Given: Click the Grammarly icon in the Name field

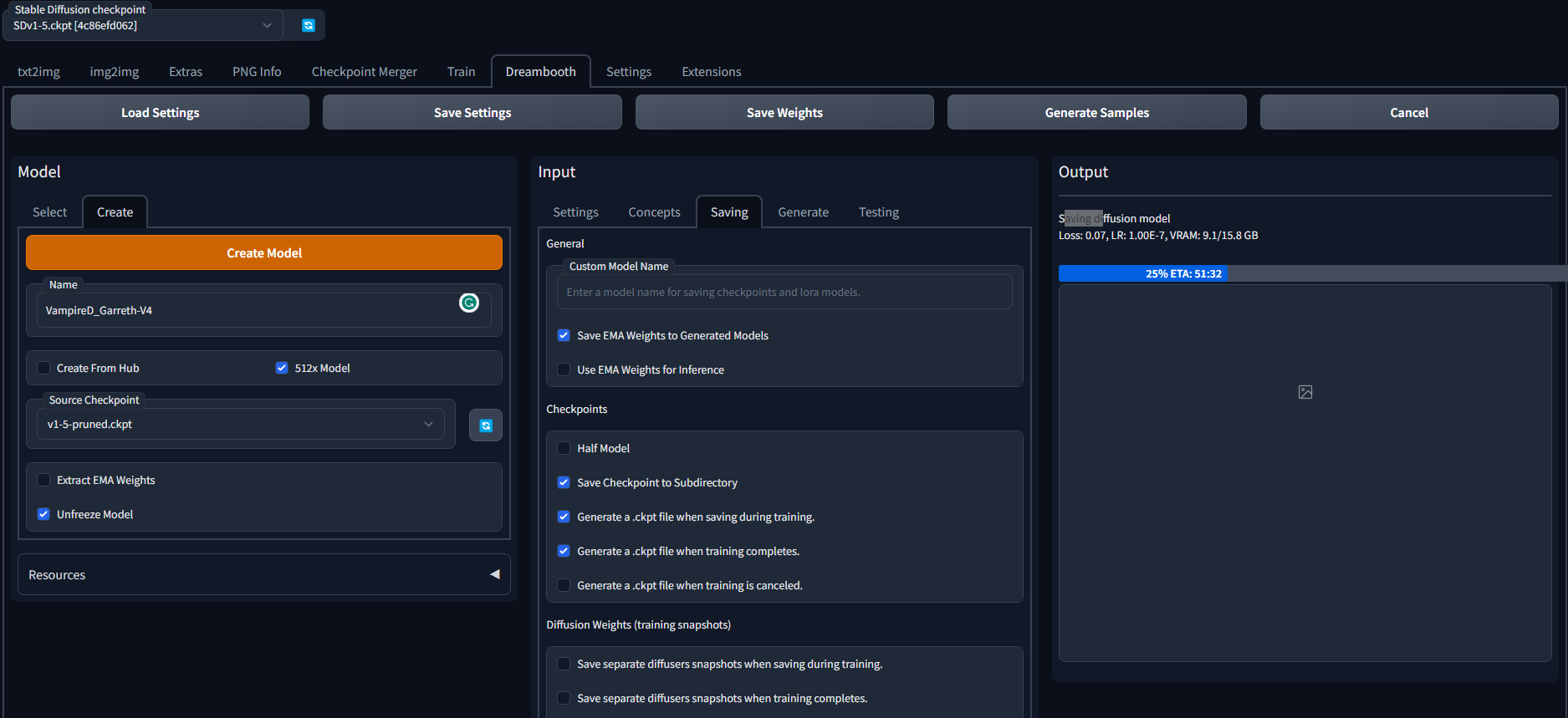Looking at the screenshot, I should pyautogui.click(x=469, y=303).
